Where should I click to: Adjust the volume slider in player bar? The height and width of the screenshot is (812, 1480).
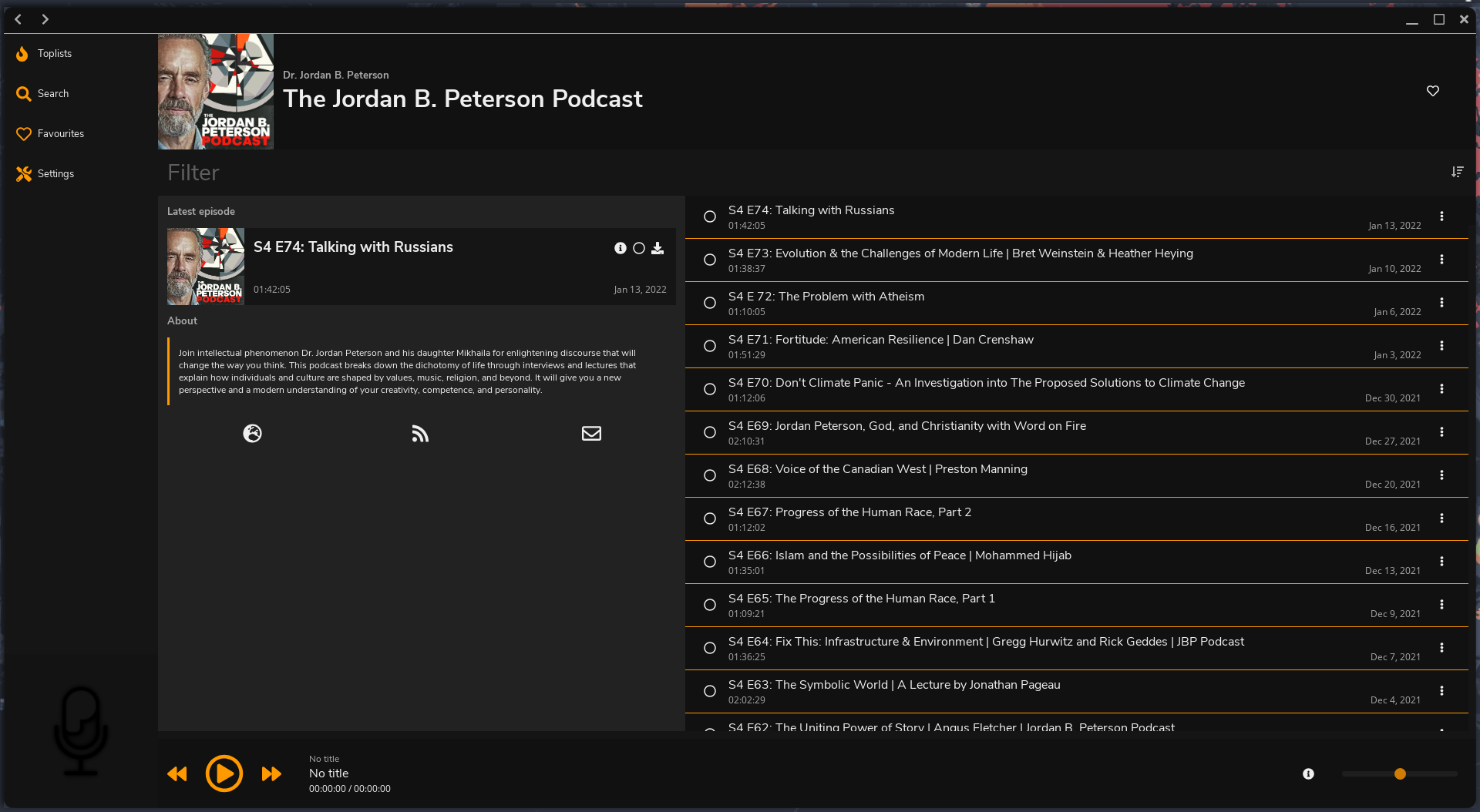click(x=1400, y=774)
